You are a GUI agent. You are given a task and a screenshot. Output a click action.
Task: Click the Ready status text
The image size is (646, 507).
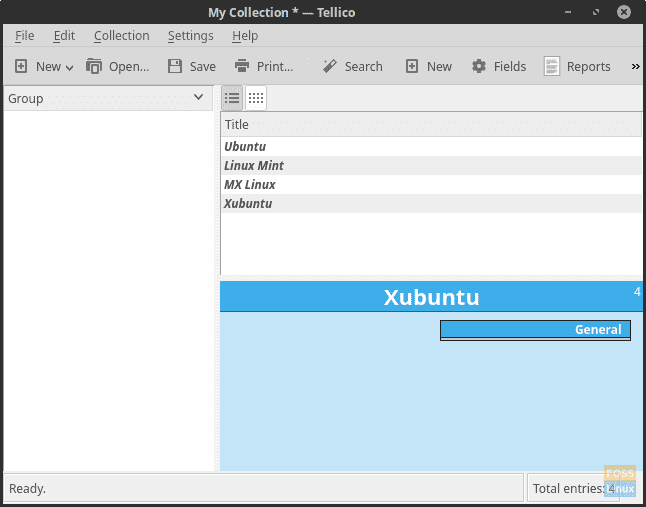(27, 488)
